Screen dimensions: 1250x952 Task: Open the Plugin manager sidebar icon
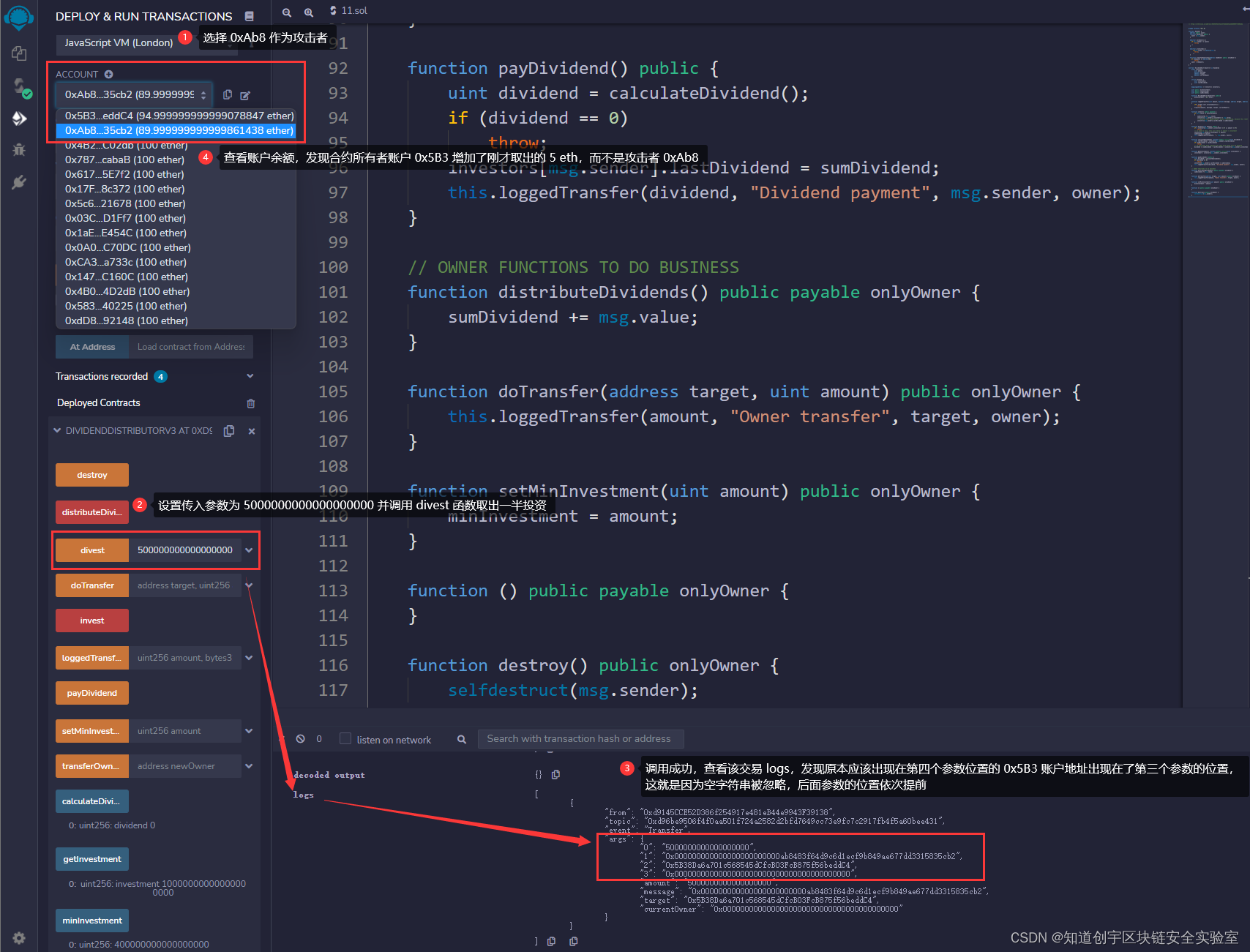(19, 182)
